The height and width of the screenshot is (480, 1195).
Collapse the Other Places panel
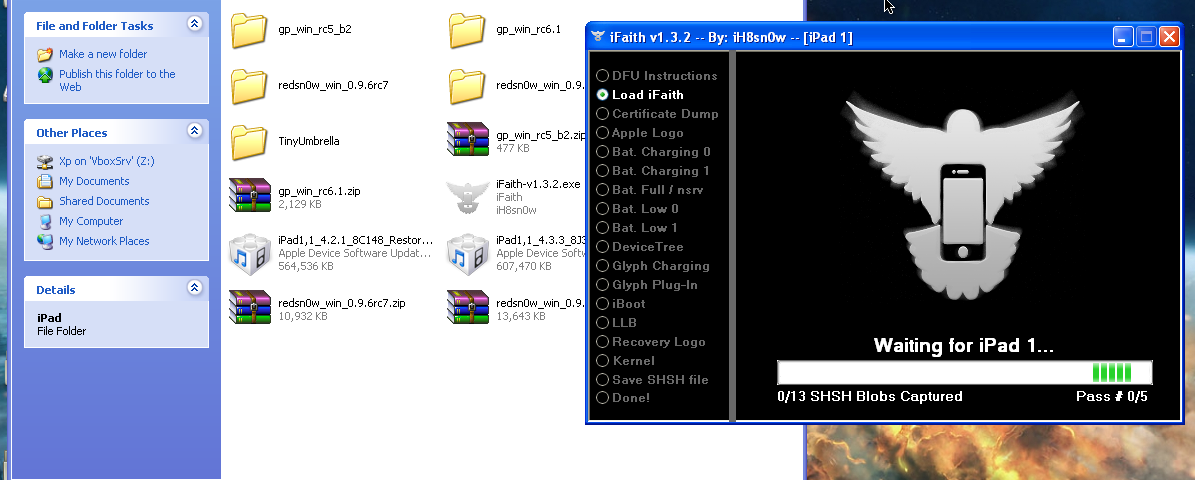(x=194, y=131)
